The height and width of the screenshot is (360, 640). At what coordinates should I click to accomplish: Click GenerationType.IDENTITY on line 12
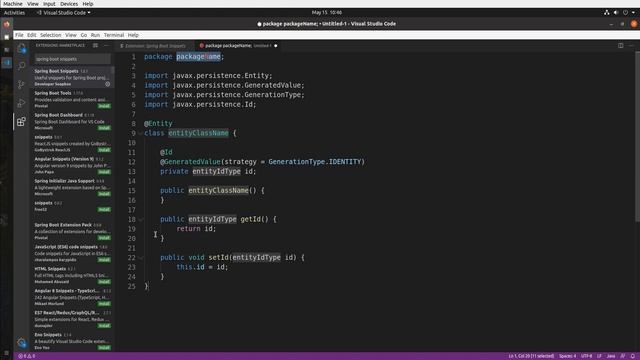(x=315, y=162)
